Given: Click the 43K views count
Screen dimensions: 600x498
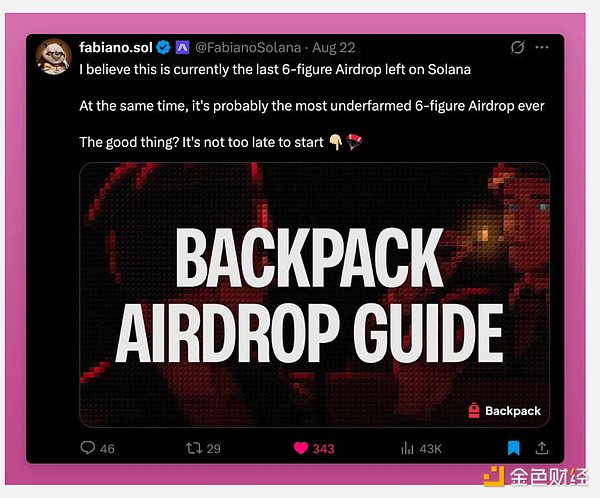Looking at the screenshot, I should click(430, 449).
